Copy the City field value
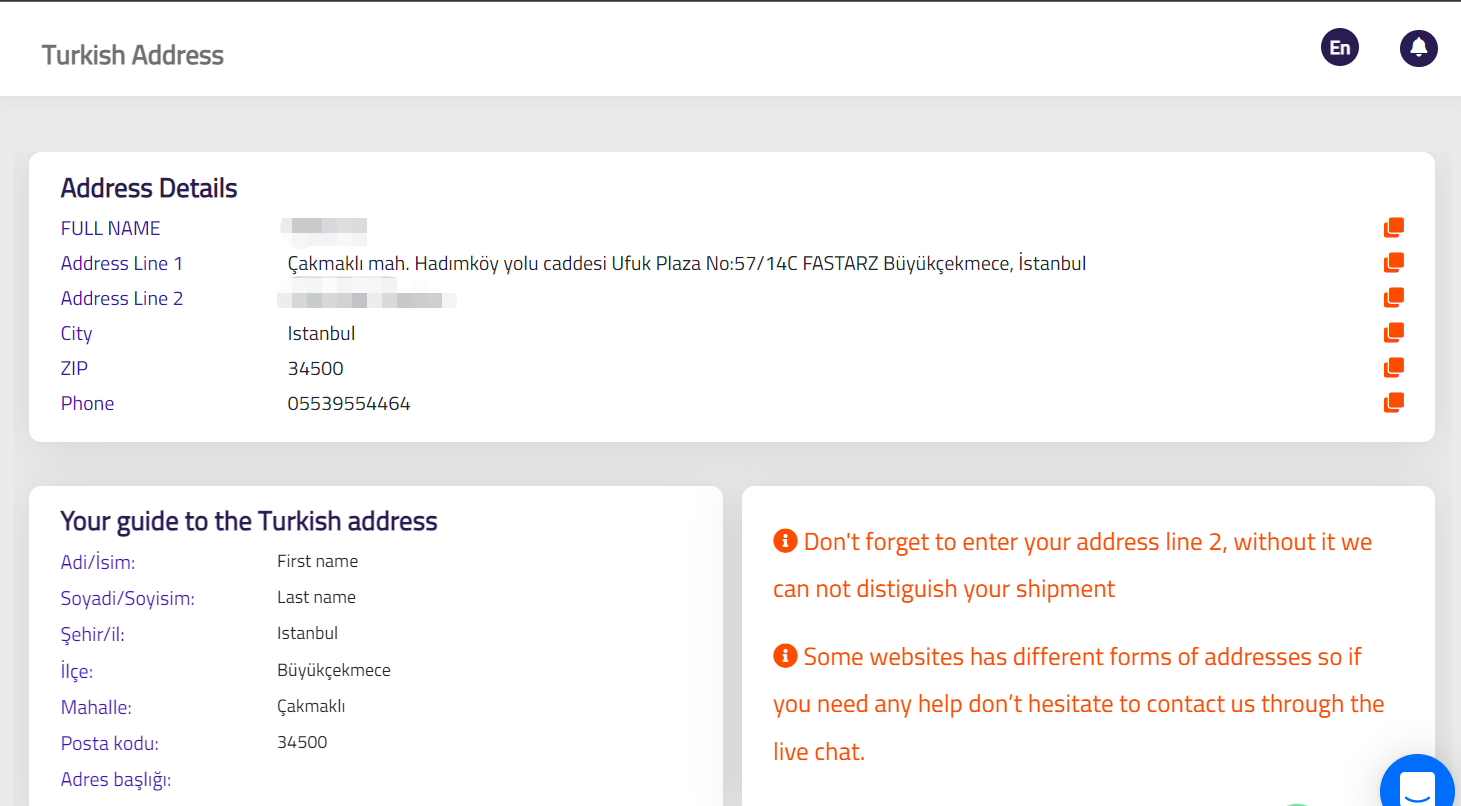Viewport: 1461px width, 806px height. pyautogui.click(x=1394, y=333)
